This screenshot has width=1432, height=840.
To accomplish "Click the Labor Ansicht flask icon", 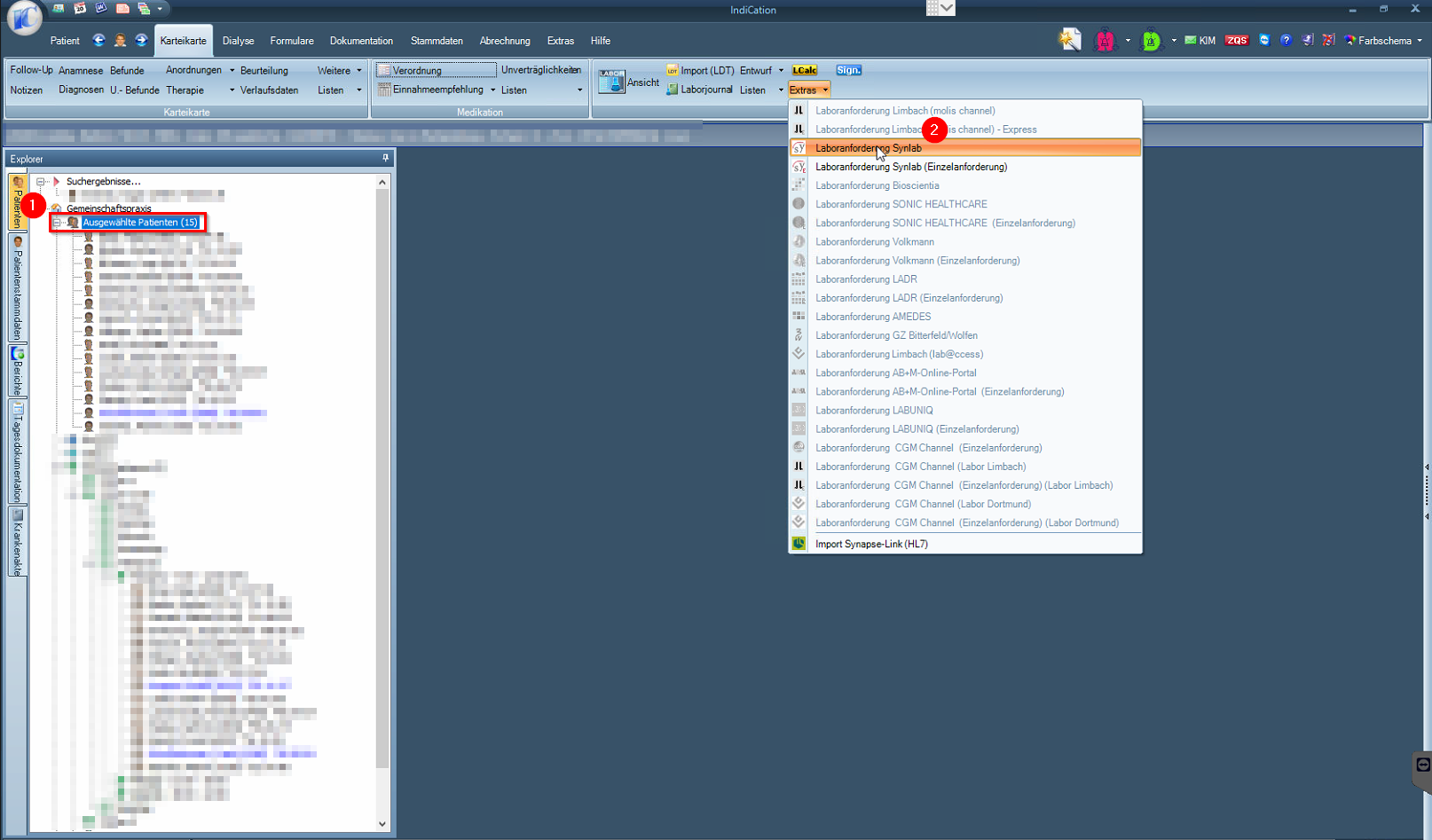I will coord(611,82).
